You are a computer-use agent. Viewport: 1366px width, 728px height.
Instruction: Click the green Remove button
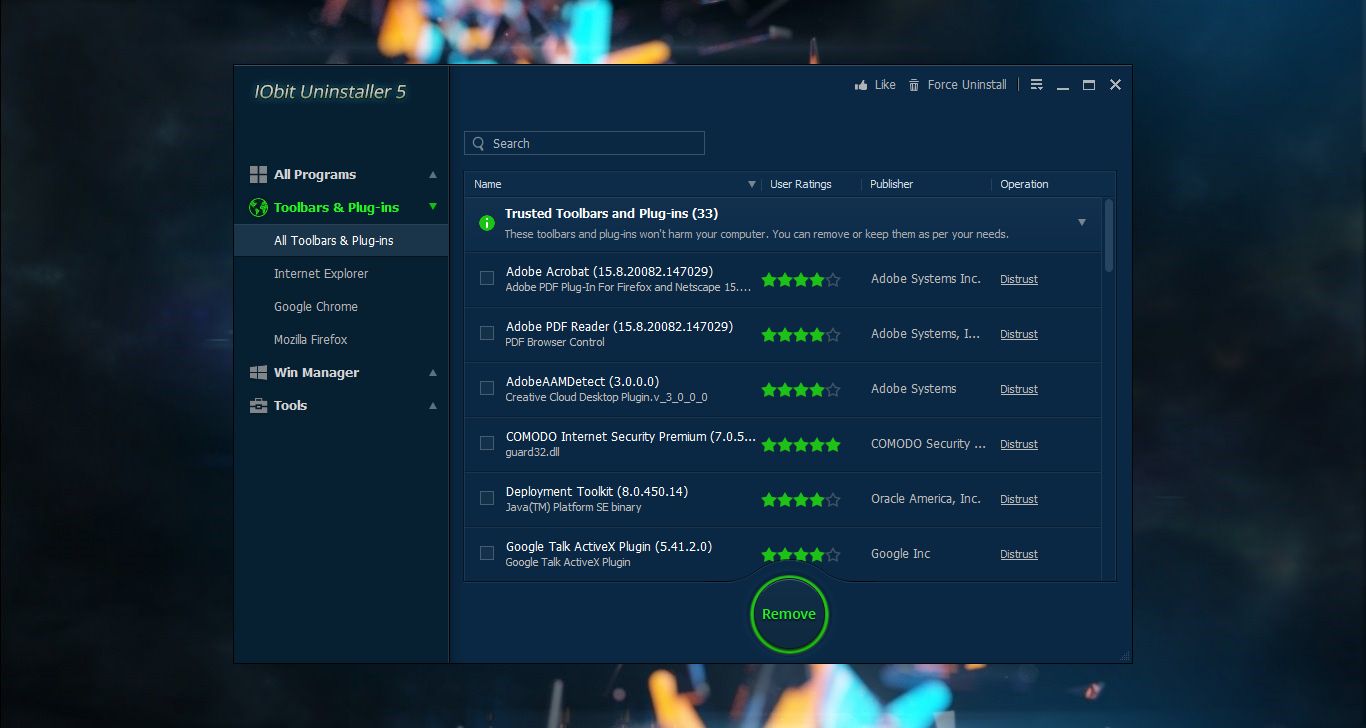(x=789, y=614)
